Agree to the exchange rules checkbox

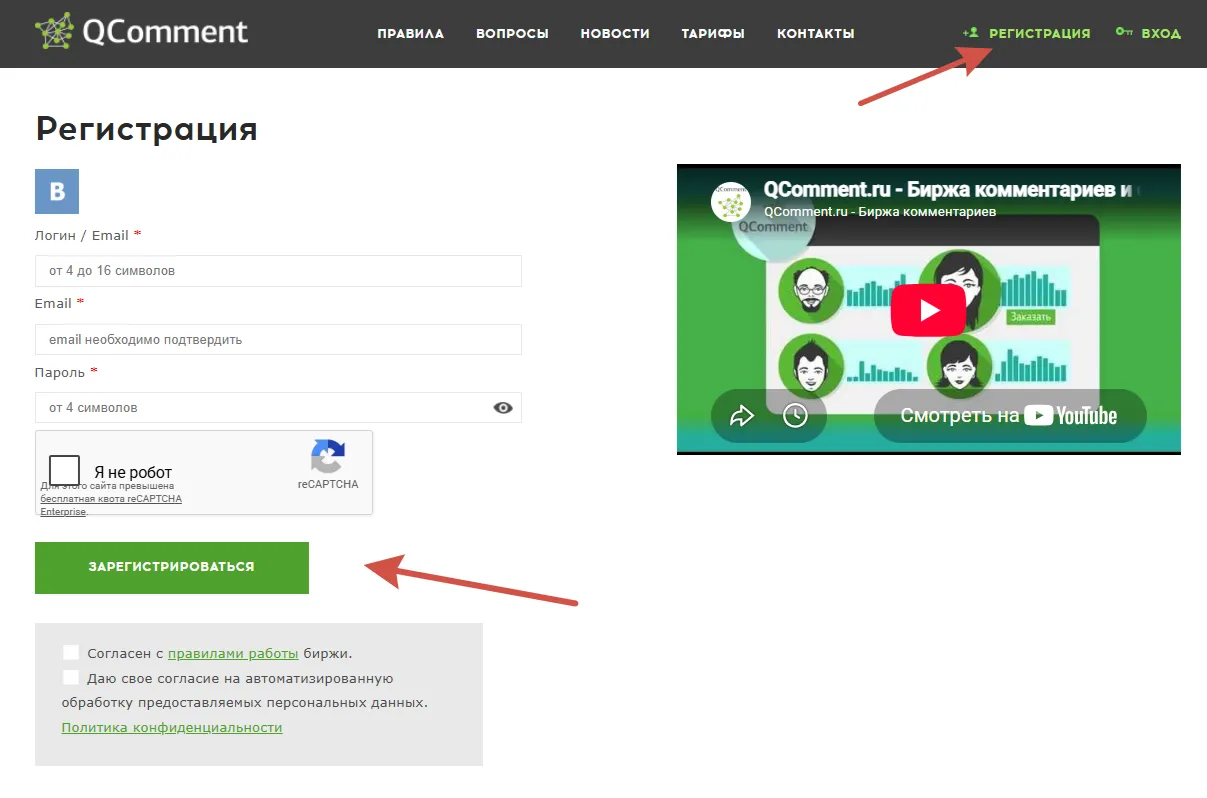coord(70,653)
